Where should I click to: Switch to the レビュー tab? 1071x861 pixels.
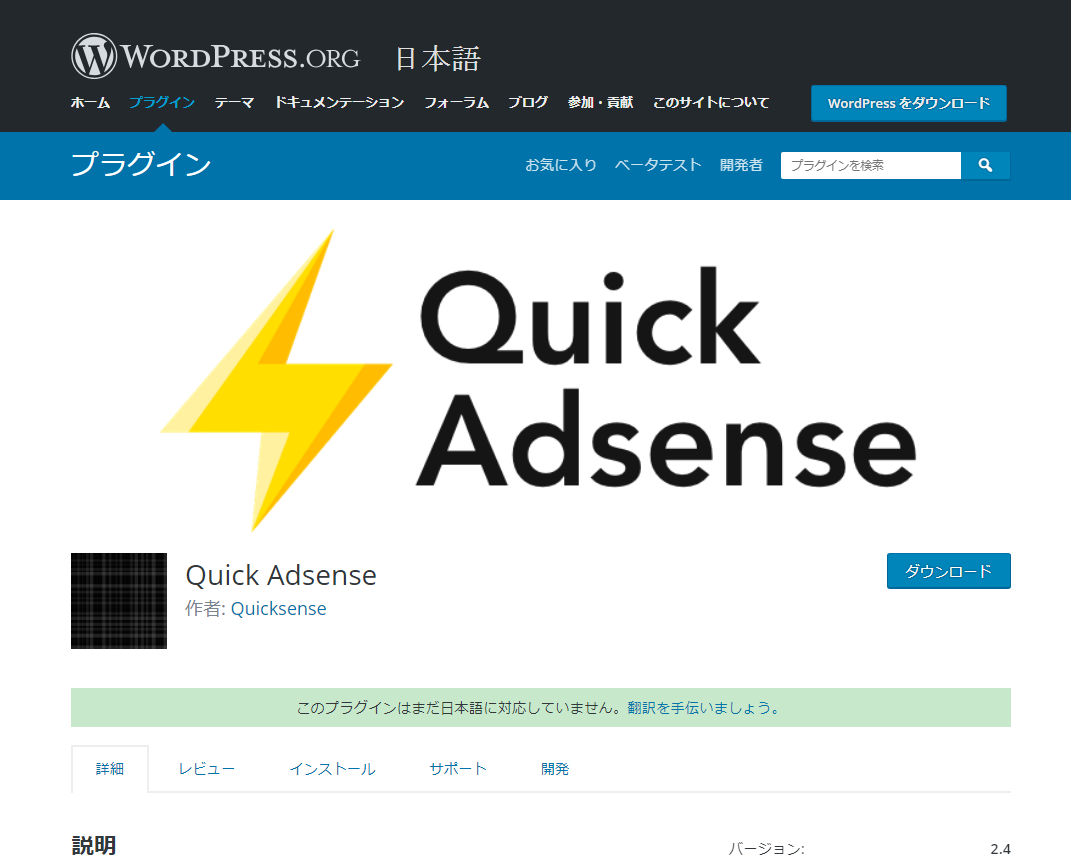(207, 769)
